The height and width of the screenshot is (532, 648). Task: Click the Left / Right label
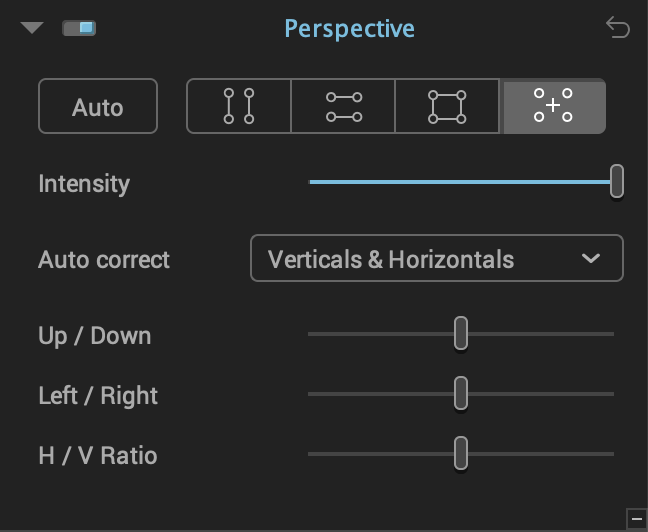point(98,396)
